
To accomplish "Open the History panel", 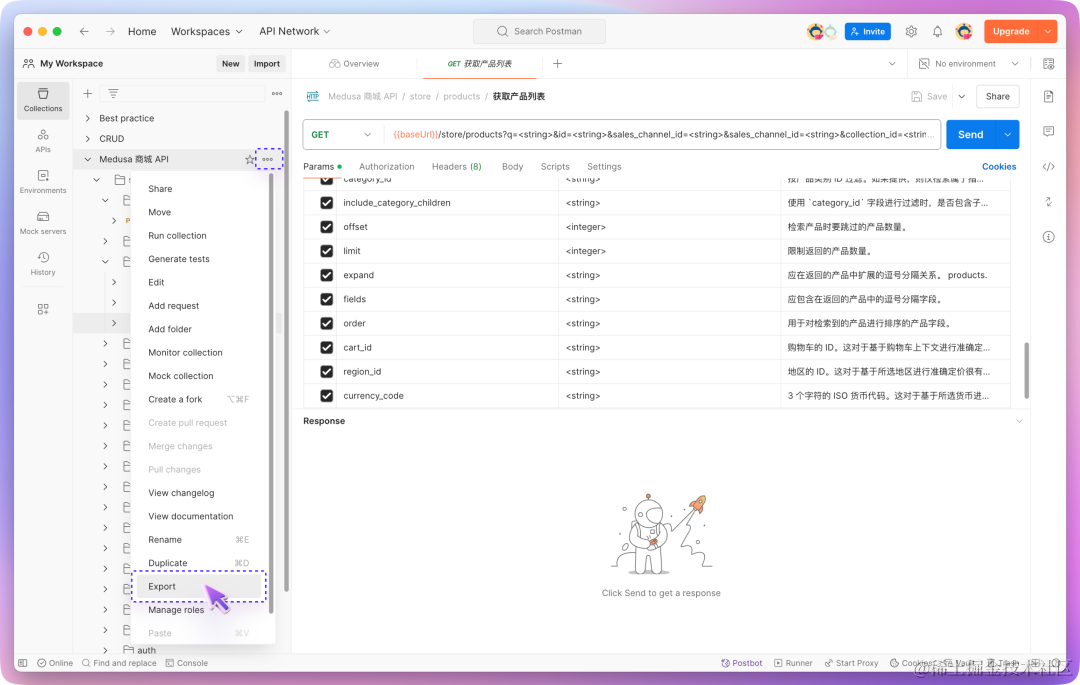I will point(43,263).
